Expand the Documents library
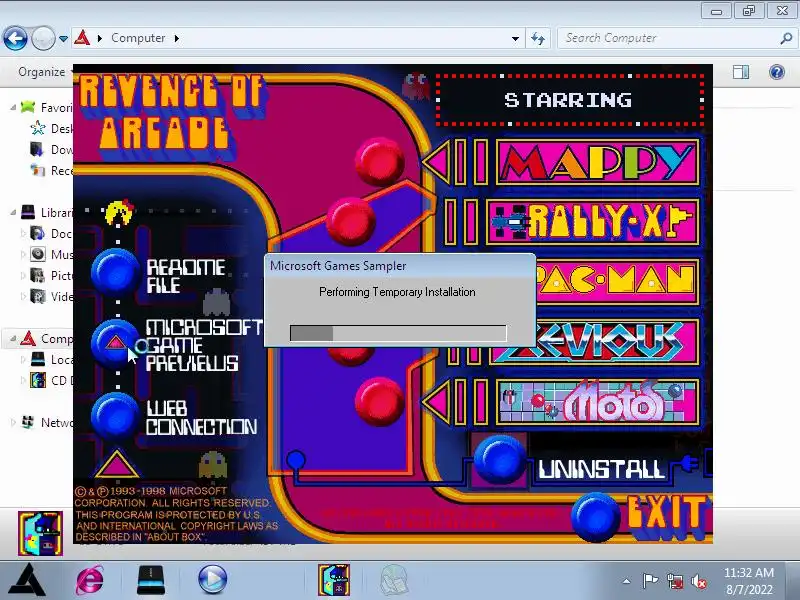The height and width of the screenshot is (600, 800). click(23, 234)
